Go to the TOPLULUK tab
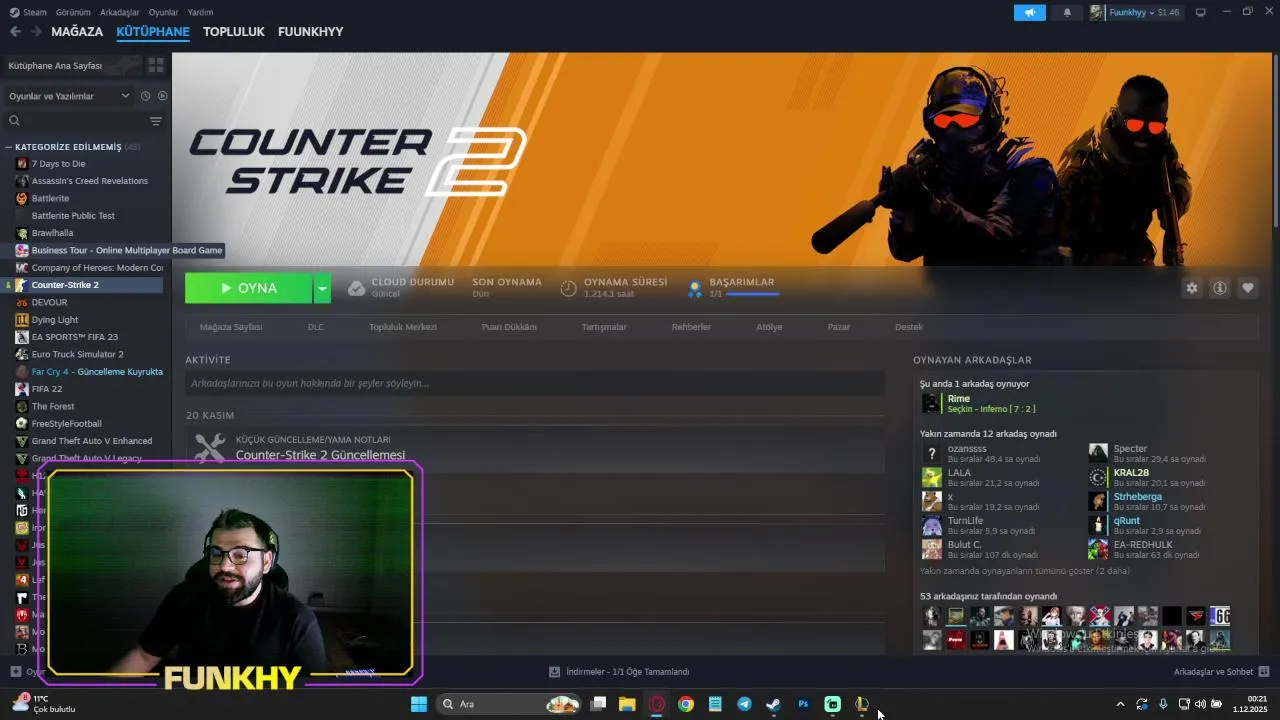 click(x=233, y=31)
